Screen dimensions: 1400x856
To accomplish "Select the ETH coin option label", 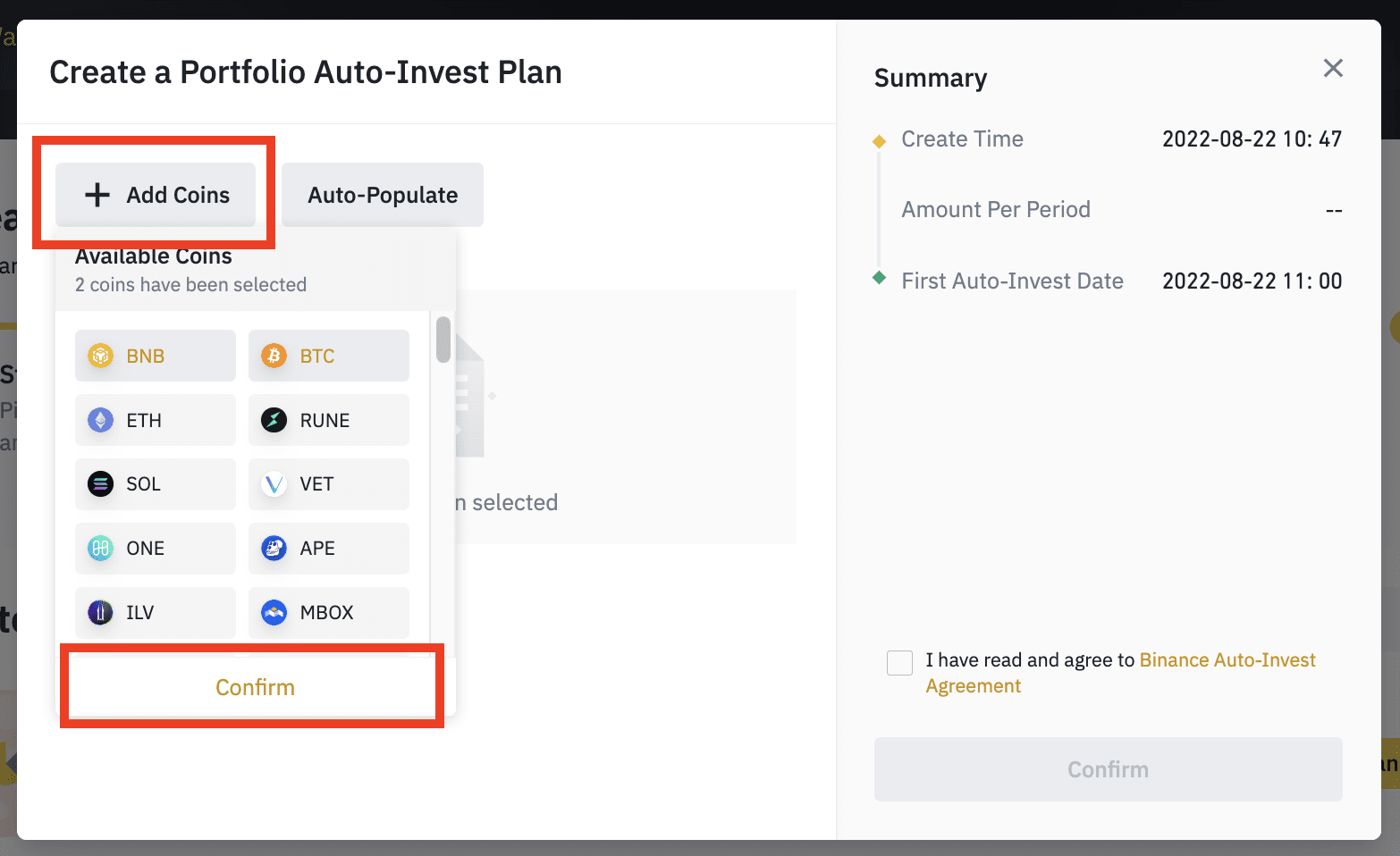I will [144, 421].
